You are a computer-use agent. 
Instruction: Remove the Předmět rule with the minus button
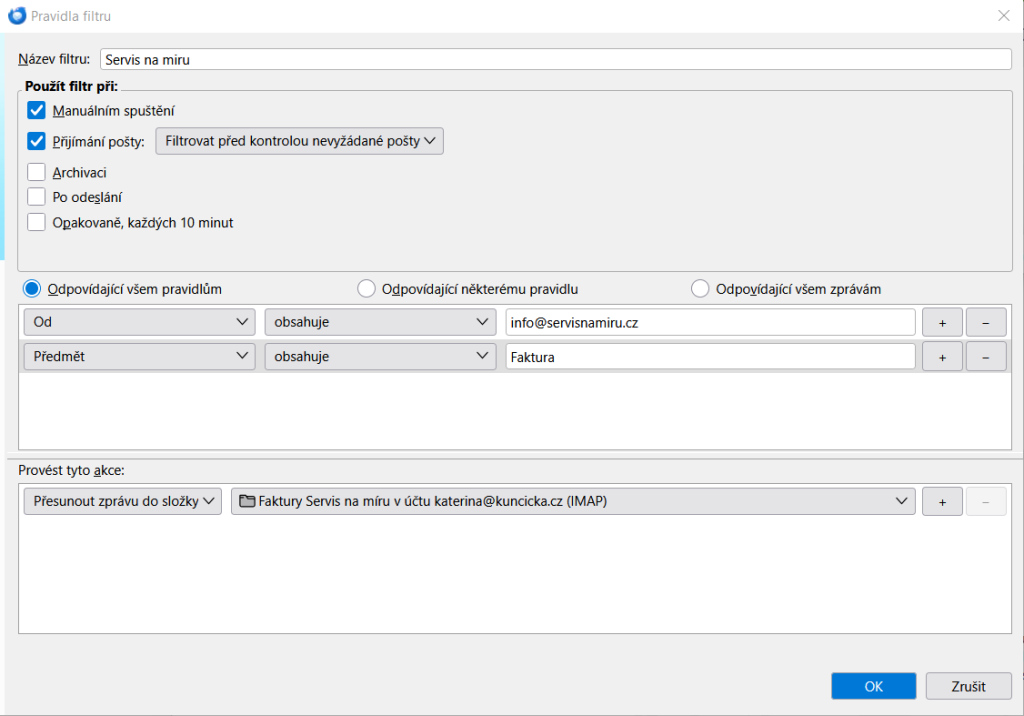coord(986,357)
